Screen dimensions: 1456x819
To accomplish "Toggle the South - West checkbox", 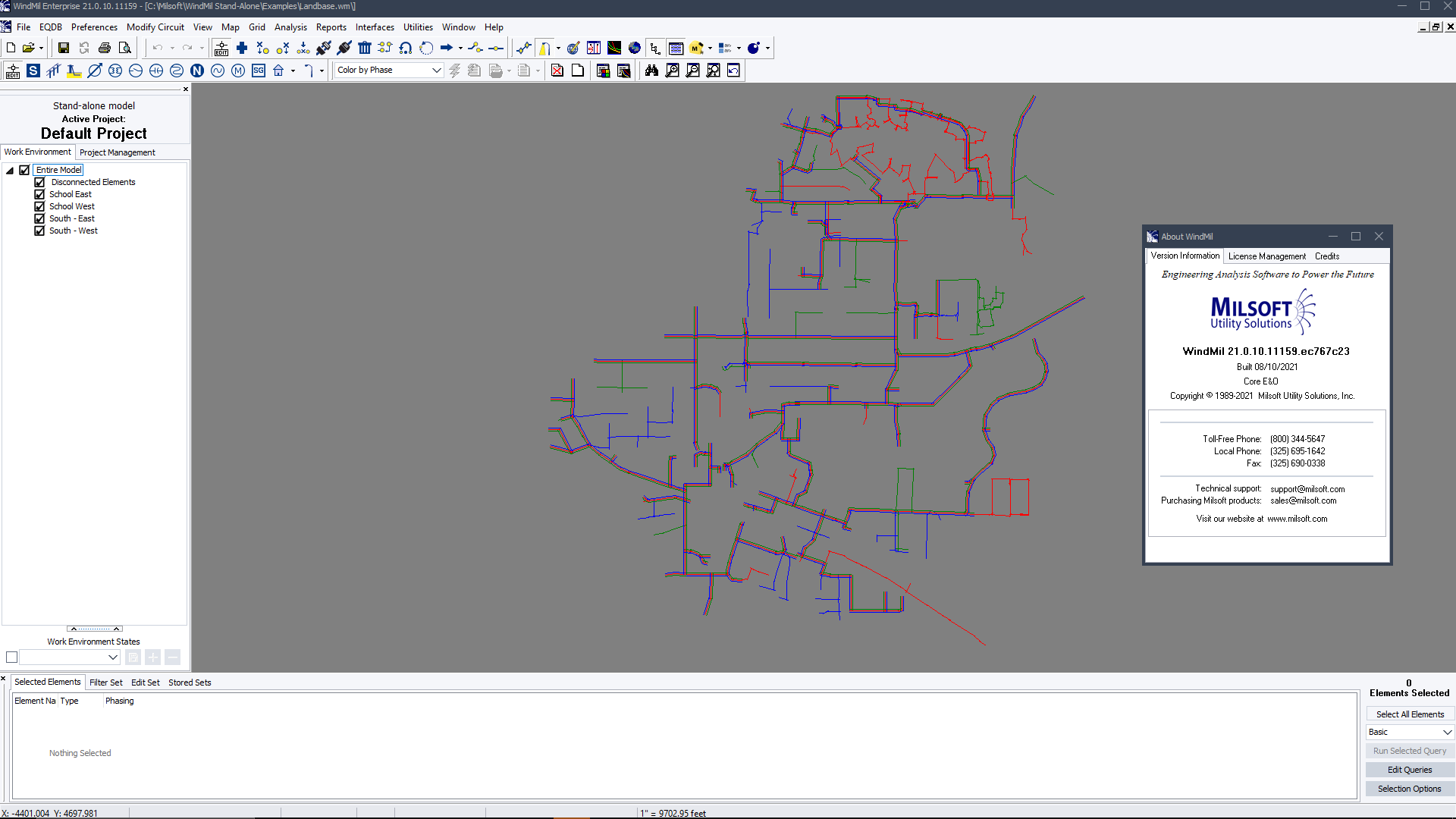I will pos(39,231).
